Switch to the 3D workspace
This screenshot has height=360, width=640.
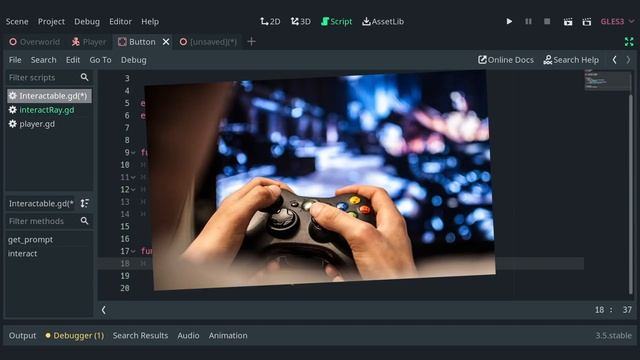[x=300, y=22]
